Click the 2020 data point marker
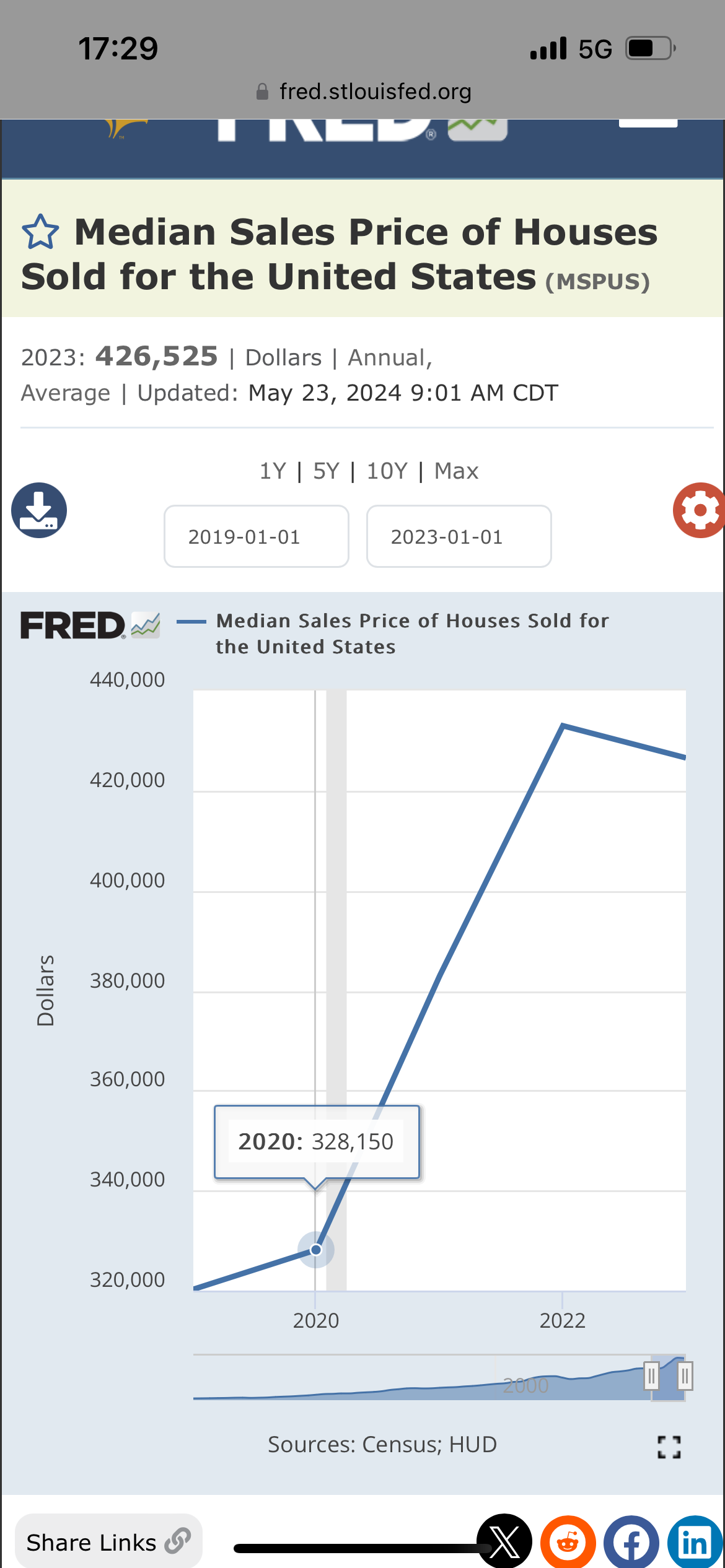 (x=316, y=1250)
